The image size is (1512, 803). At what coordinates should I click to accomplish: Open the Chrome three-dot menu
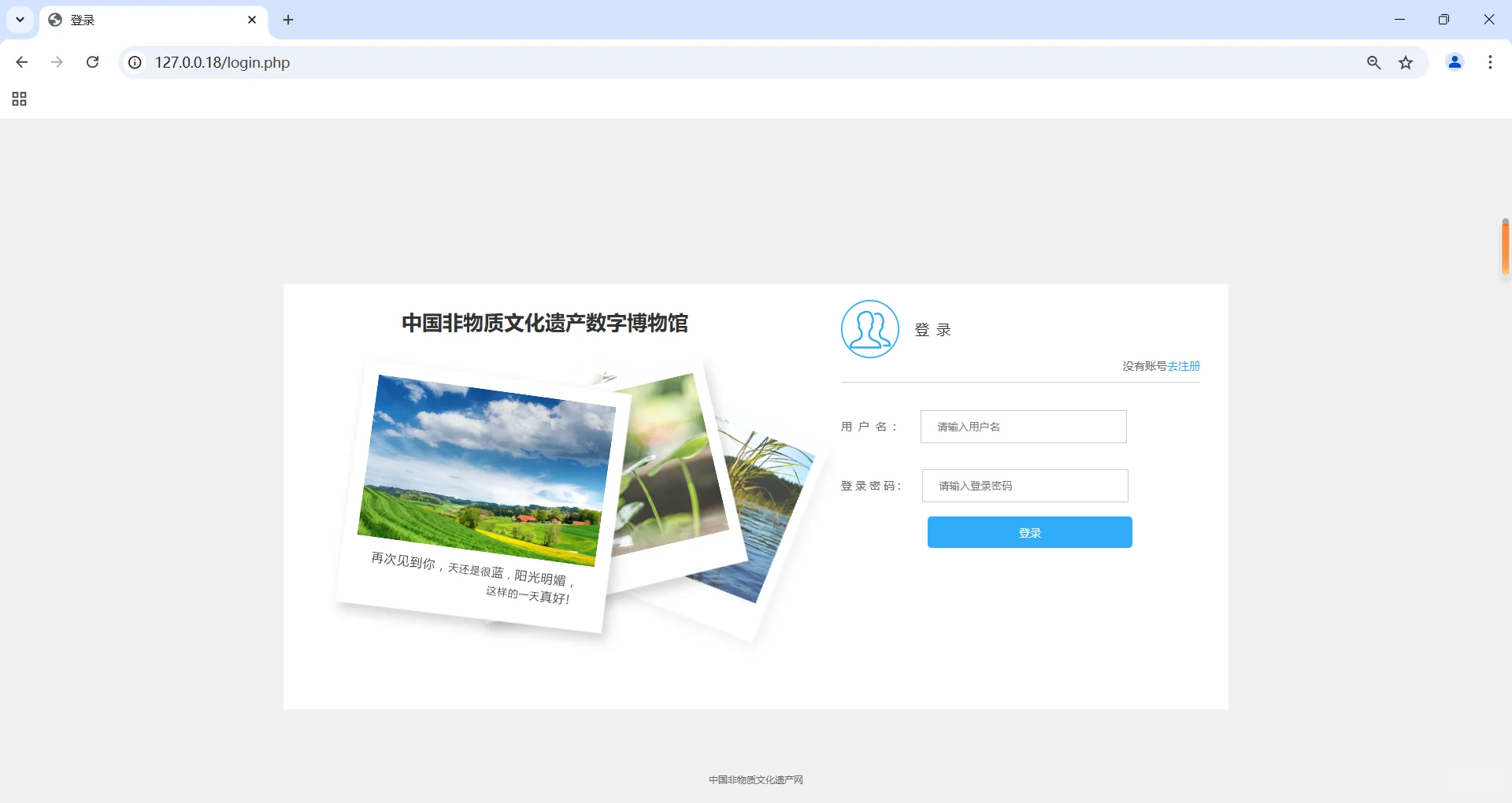1489,62
